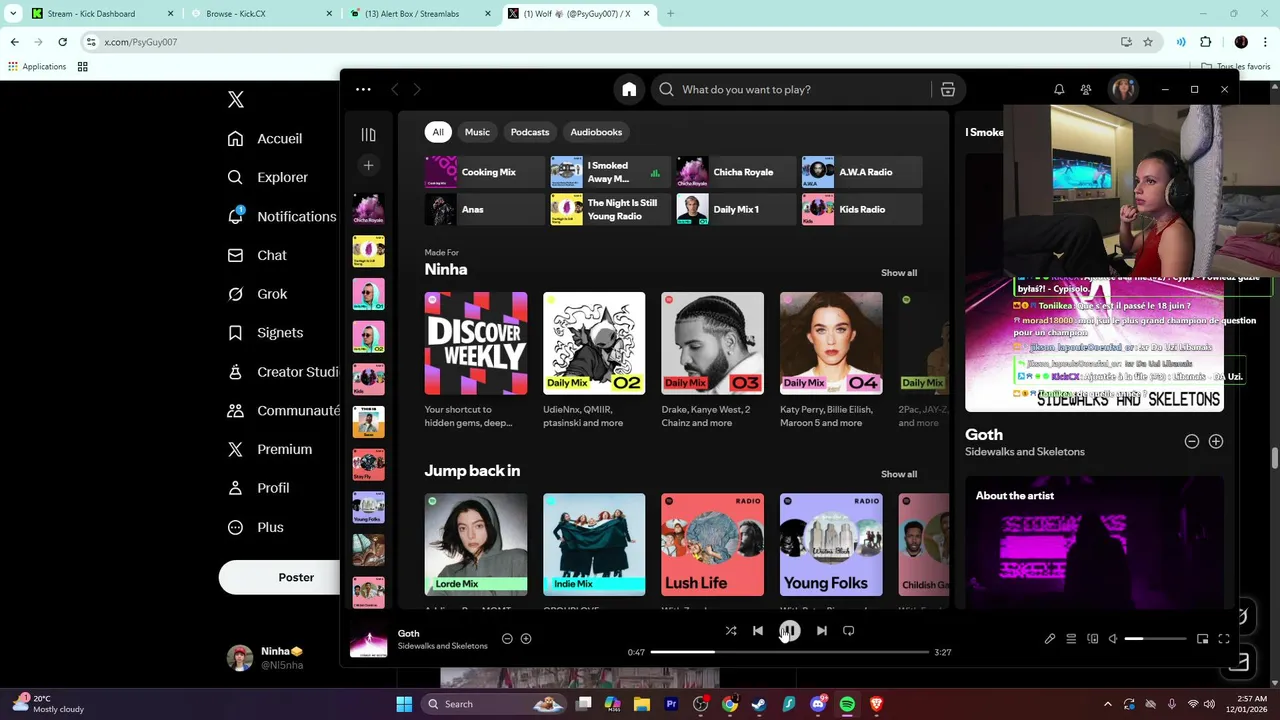1280x720 pixels.
Task: Skip to the next track
Action: (x=821, y=631)
